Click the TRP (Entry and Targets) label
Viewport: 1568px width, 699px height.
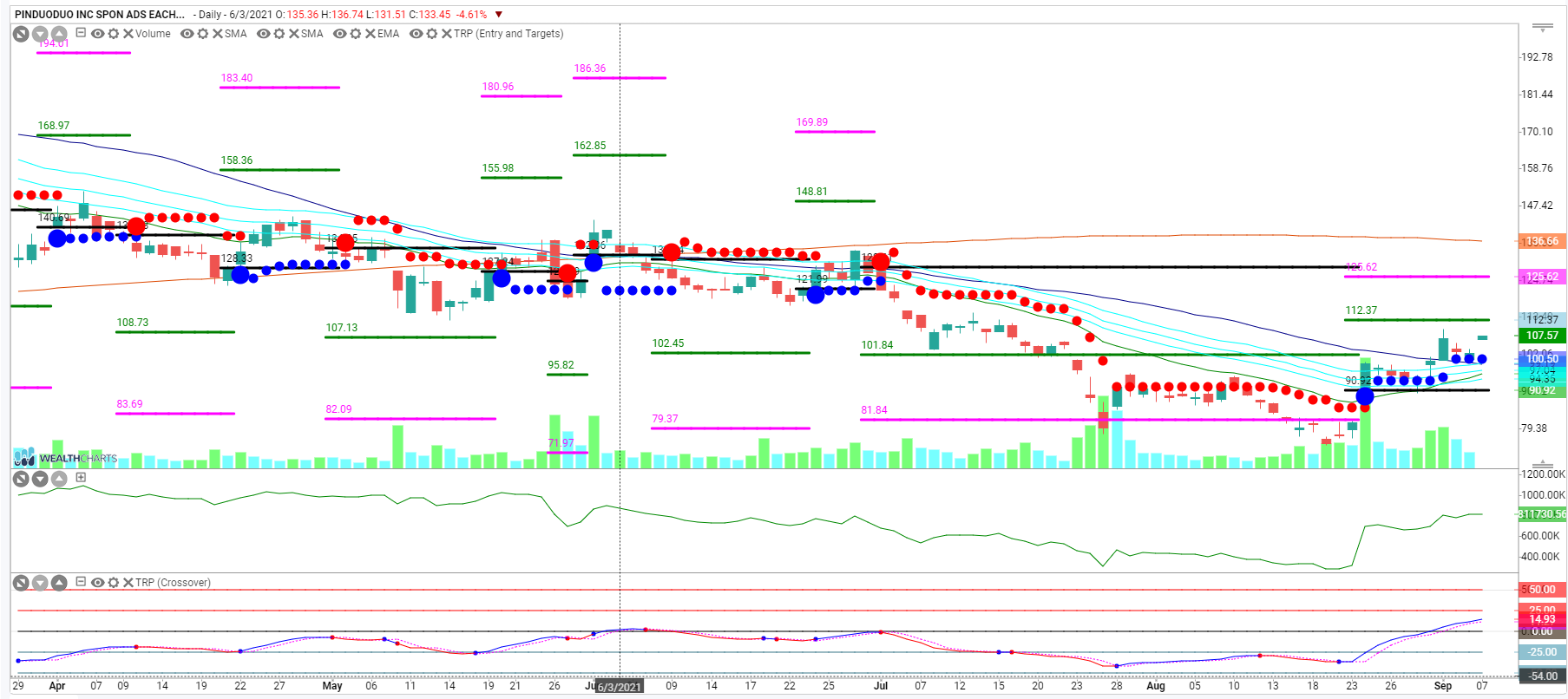pos(508,34)
